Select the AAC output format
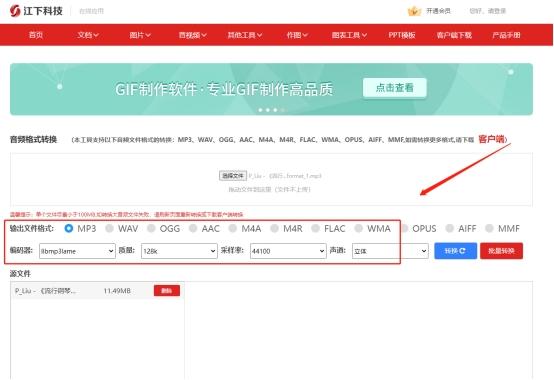 point(193,228)
